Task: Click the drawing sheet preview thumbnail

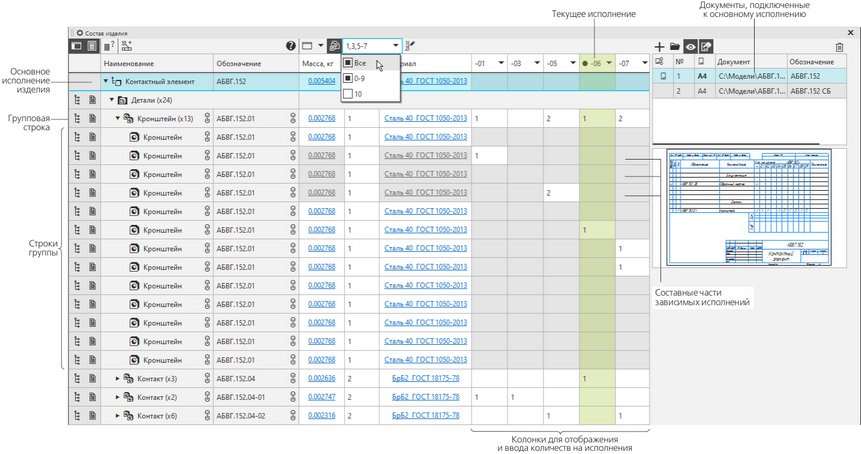Action: (748, 208)
